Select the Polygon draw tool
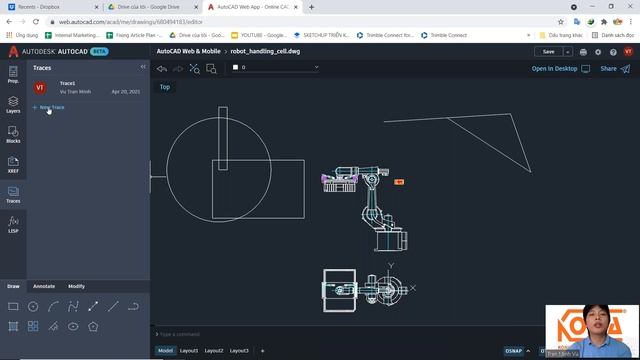Viewport: 640px width, 360px height. pyautogui.click(x=93, y=327)
